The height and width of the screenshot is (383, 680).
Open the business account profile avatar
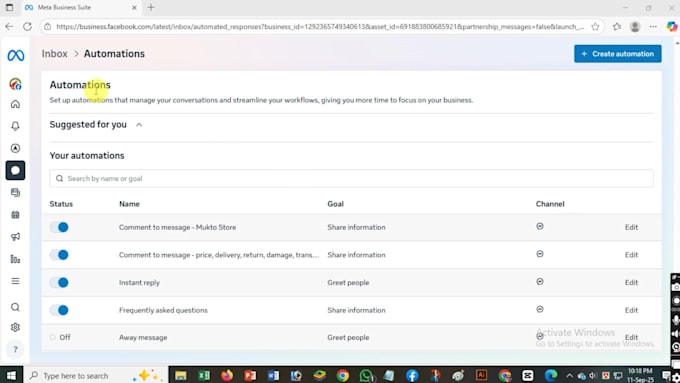point(15,84)
